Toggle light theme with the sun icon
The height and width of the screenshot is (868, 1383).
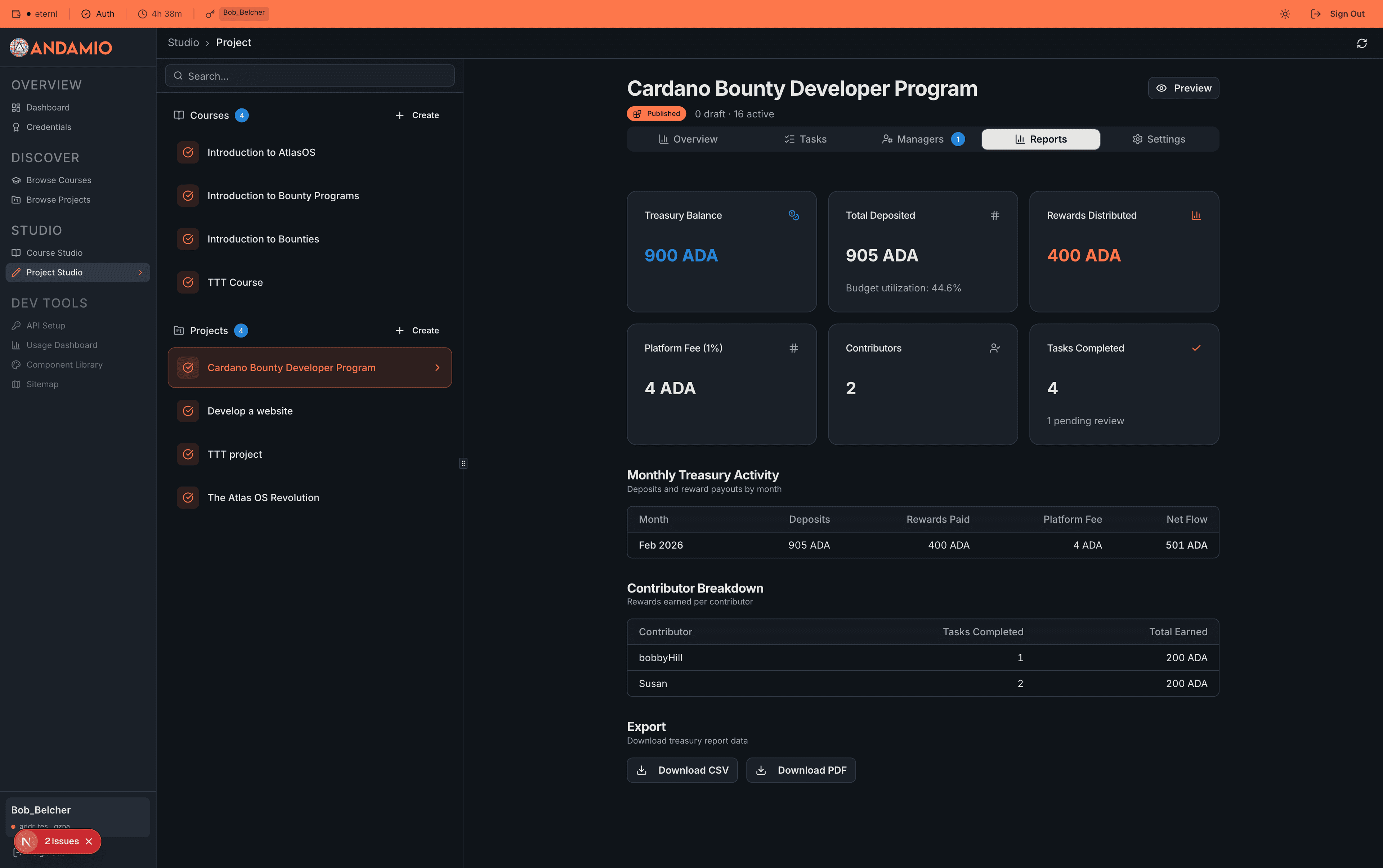pos(1285,13)
